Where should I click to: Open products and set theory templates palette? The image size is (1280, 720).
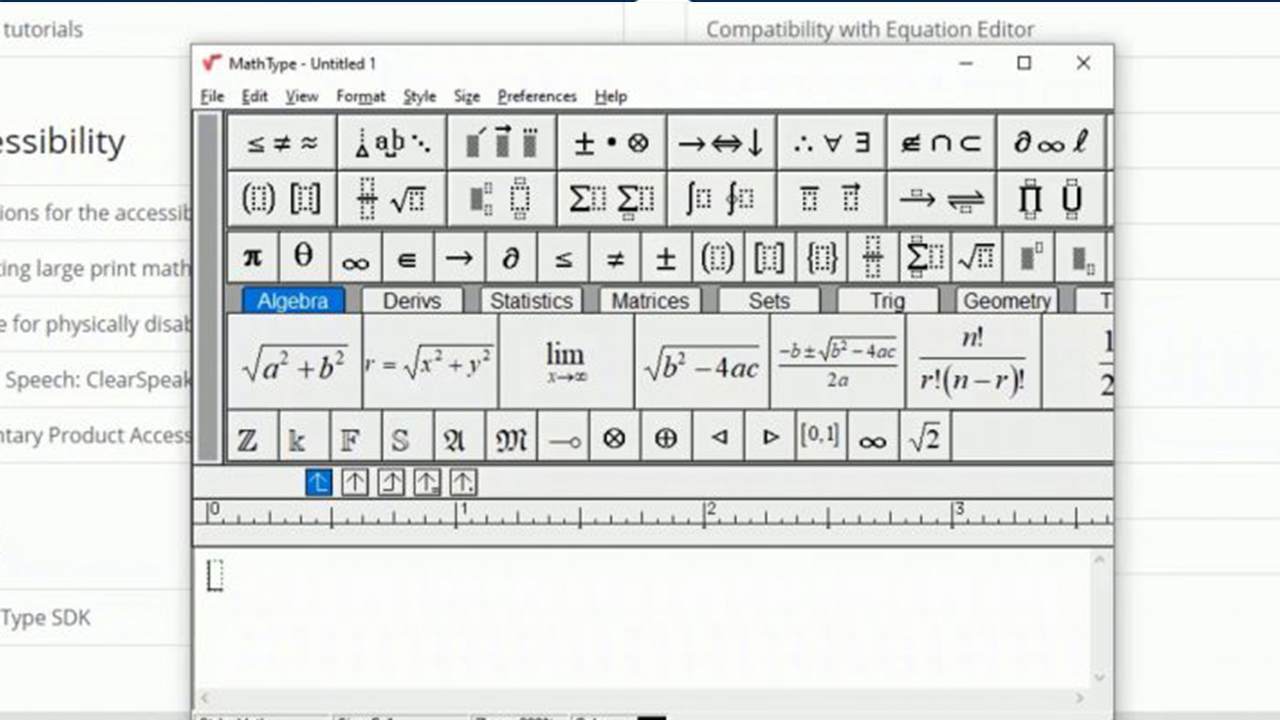(x=1051, y=199)
